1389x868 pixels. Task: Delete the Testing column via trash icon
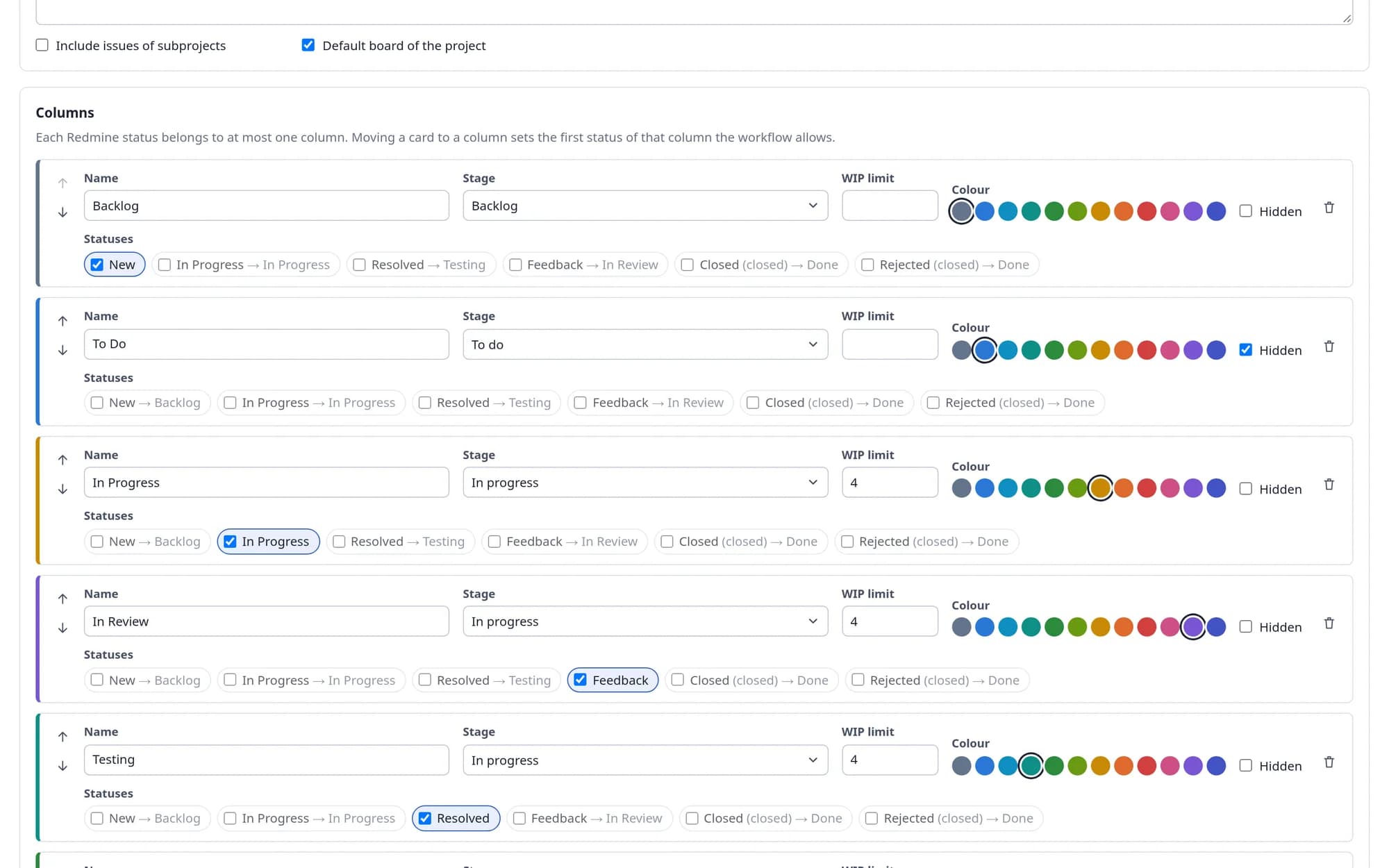[1329, 762]
